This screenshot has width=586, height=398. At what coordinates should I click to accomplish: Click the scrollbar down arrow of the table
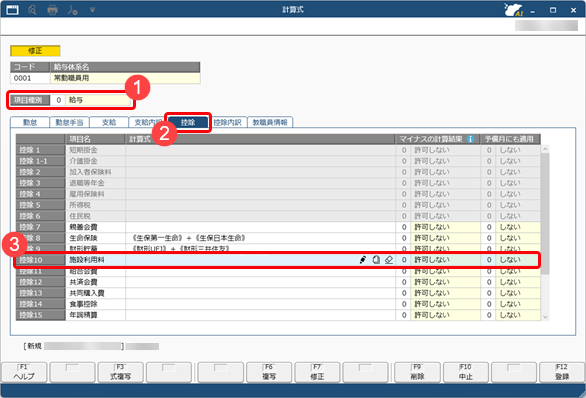pyautogui.click(x=545, y=317)
